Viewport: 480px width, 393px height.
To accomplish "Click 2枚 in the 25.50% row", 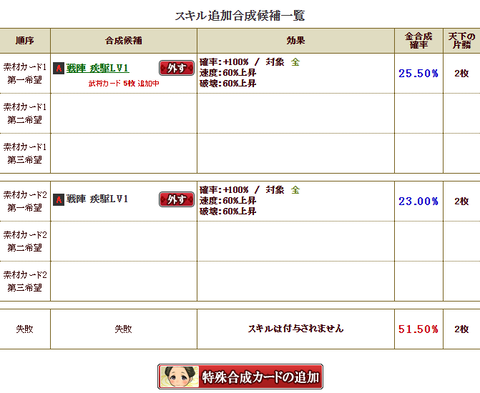I will [462, 73].
